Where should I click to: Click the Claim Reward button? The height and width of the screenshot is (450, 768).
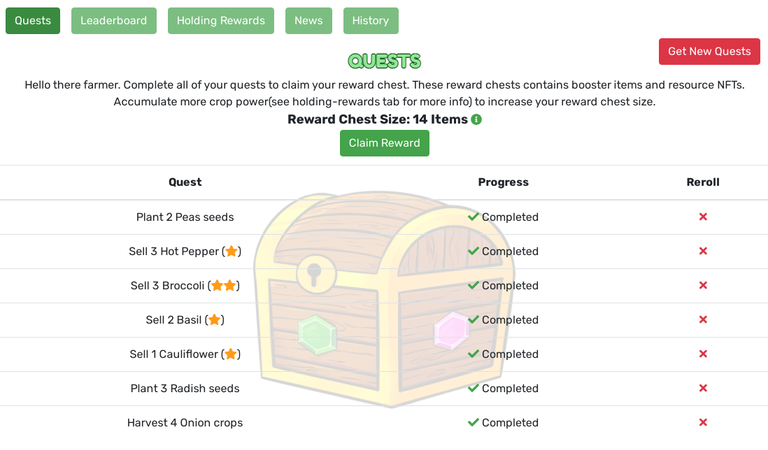(384, 143)
